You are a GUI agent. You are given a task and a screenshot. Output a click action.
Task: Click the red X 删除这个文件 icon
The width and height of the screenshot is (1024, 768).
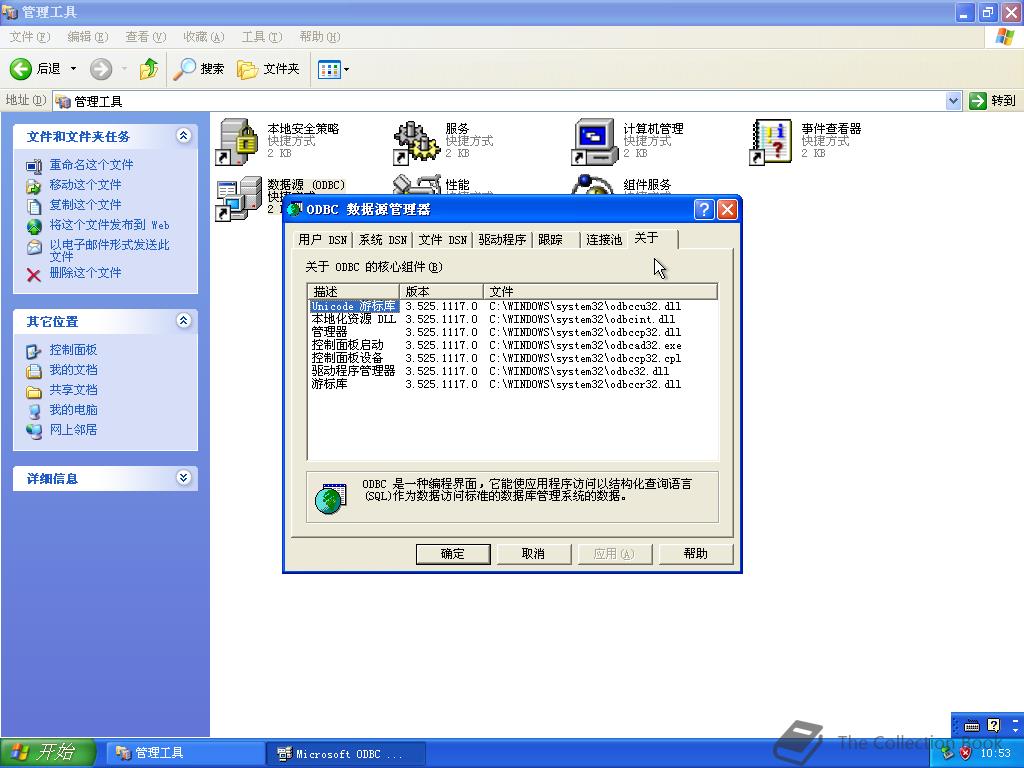34,274
